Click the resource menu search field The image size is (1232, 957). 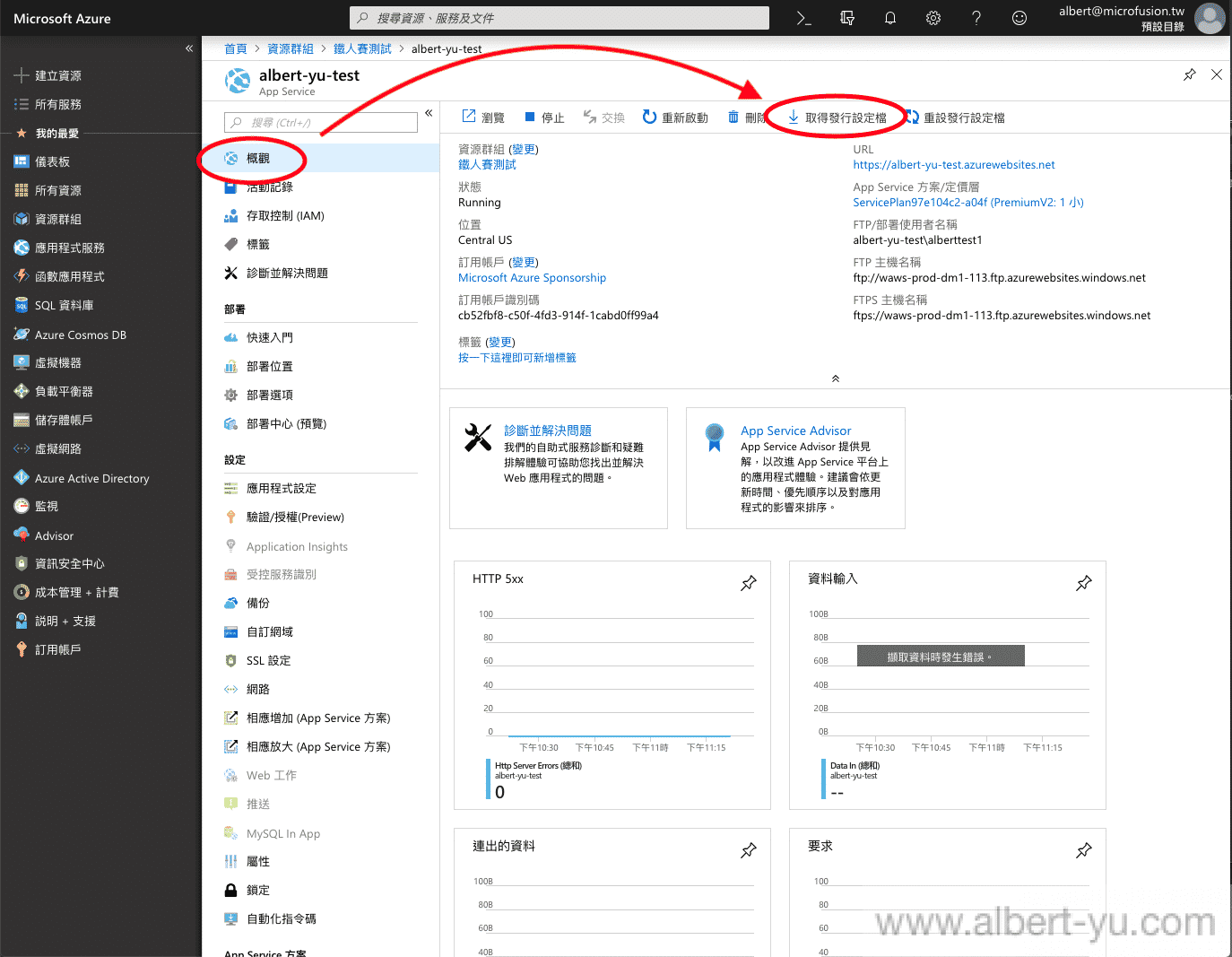321,122
